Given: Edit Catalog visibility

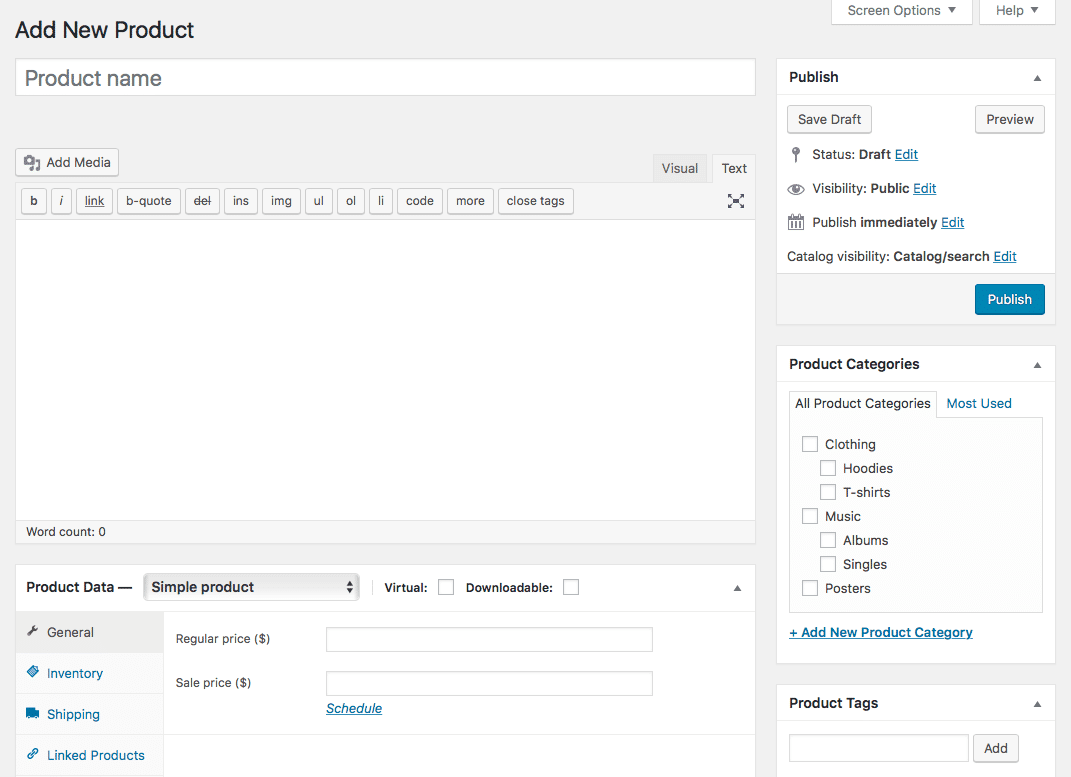Looking at the screenshot, I should pyautogui.click(x=1005, y=257).
